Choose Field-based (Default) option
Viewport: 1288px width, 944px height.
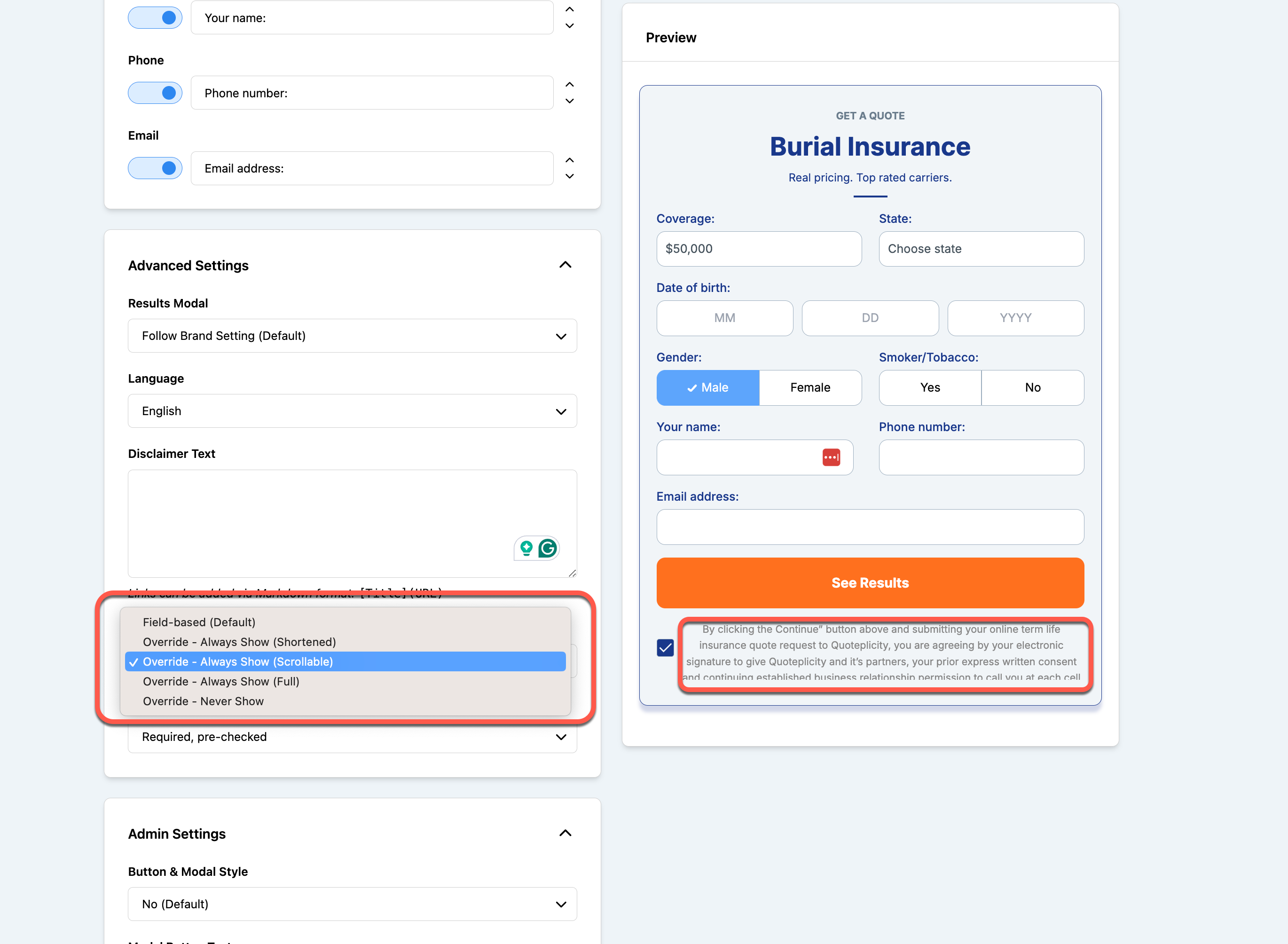pos(199,622)
